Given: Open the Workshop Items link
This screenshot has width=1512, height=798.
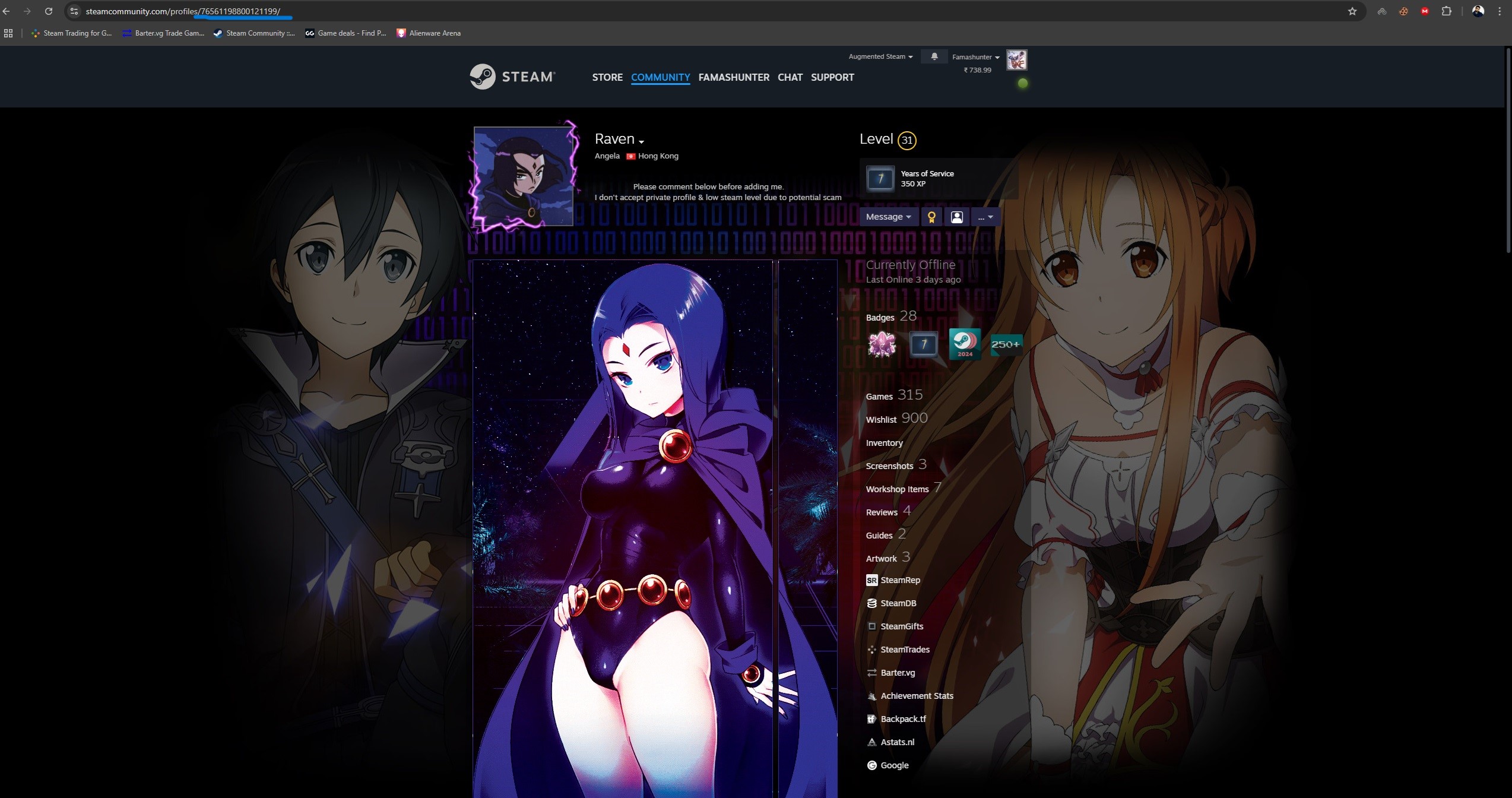Looking at the screenshot, I should tap(903, 488).
